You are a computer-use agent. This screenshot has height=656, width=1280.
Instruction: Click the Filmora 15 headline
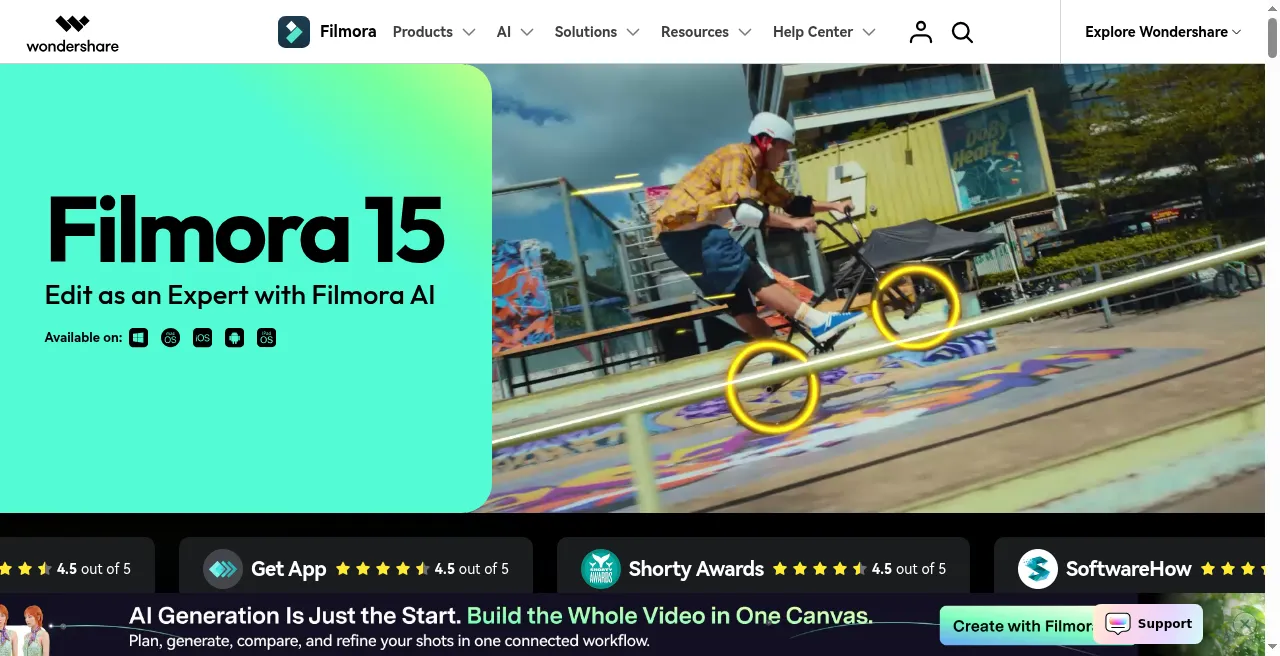[246, 231]
